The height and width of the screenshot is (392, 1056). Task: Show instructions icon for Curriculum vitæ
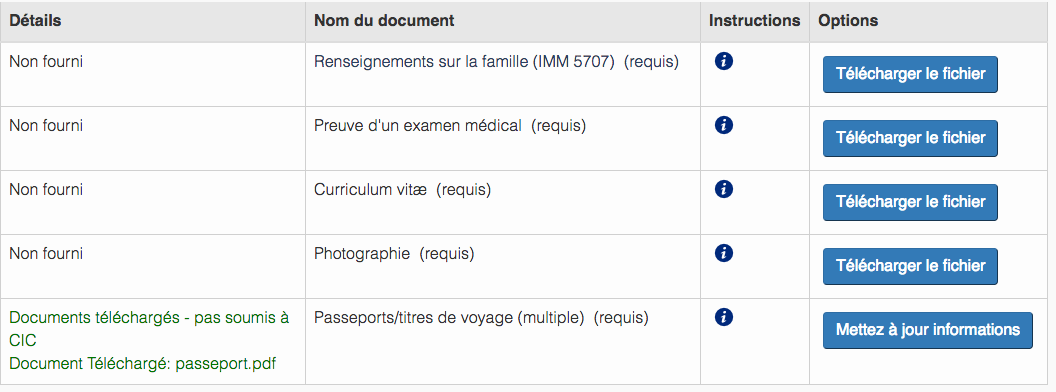(x=723, y=189)
